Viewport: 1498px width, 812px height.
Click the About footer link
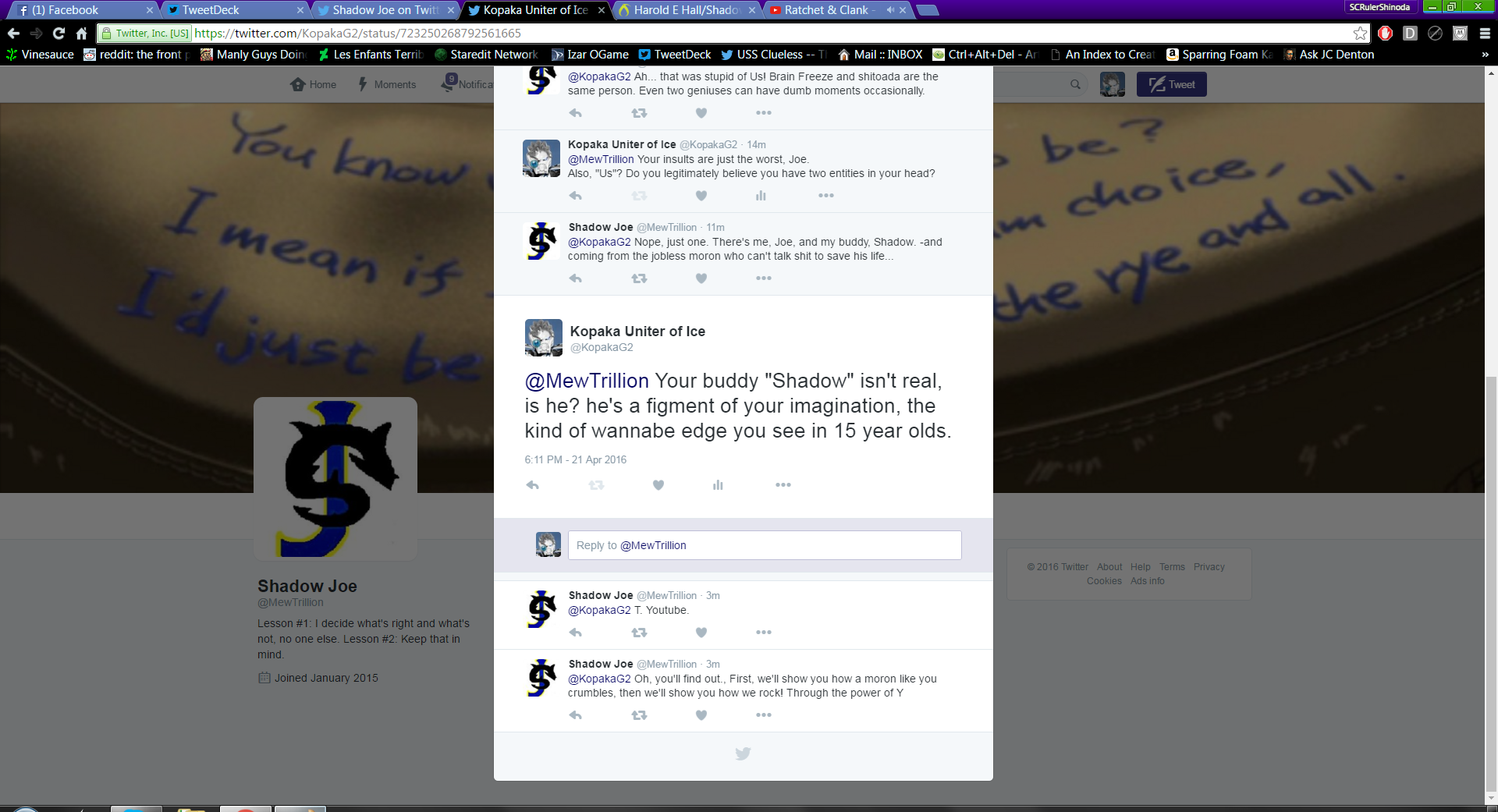[x=1109, y=567]
